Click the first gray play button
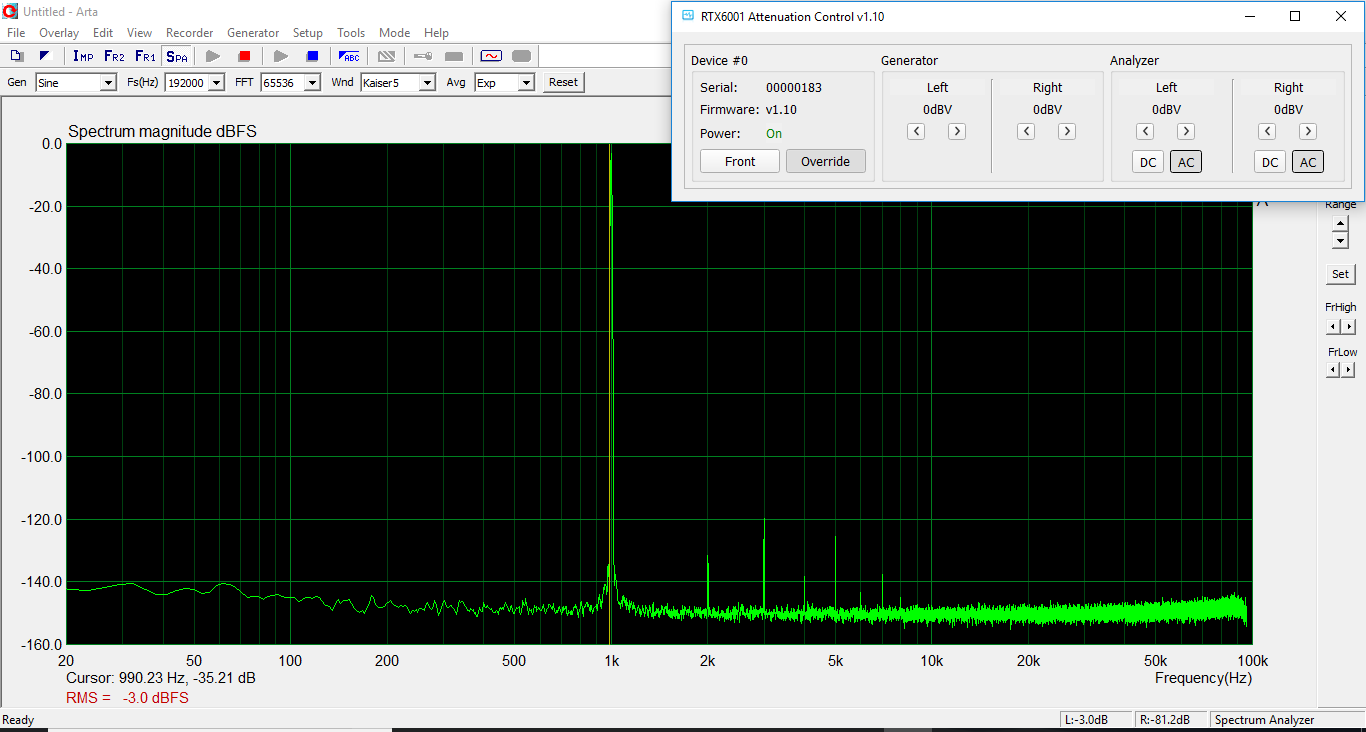Viewport: 1366px width, 732px height. point(213,56)
